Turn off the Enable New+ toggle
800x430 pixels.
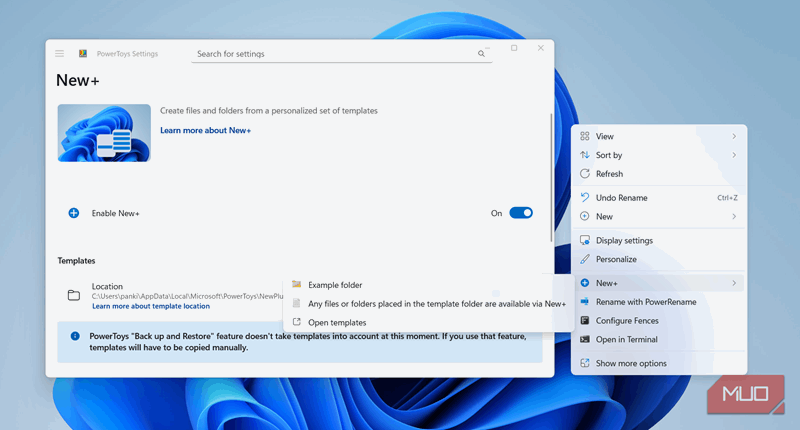pos(520,213)
